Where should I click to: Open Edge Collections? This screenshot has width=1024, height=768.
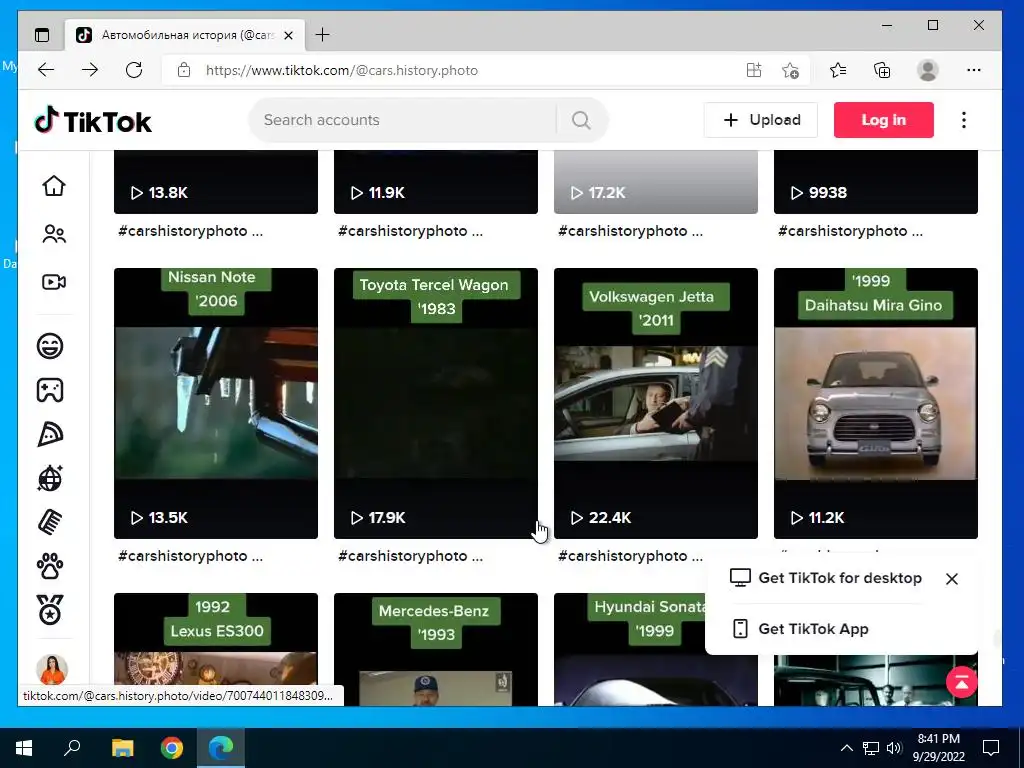tap(882, 70)
